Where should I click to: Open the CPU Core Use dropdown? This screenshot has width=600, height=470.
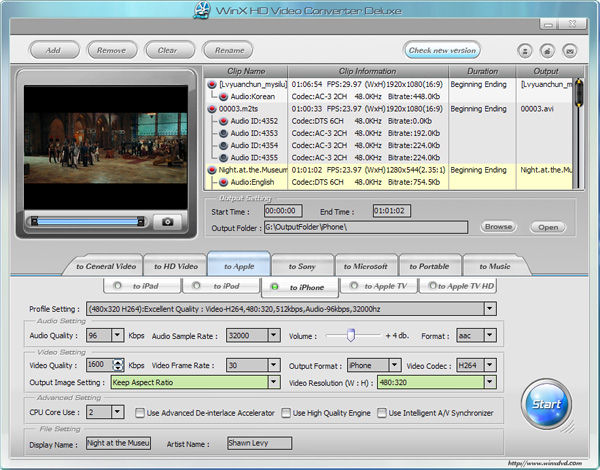point(117,412)
